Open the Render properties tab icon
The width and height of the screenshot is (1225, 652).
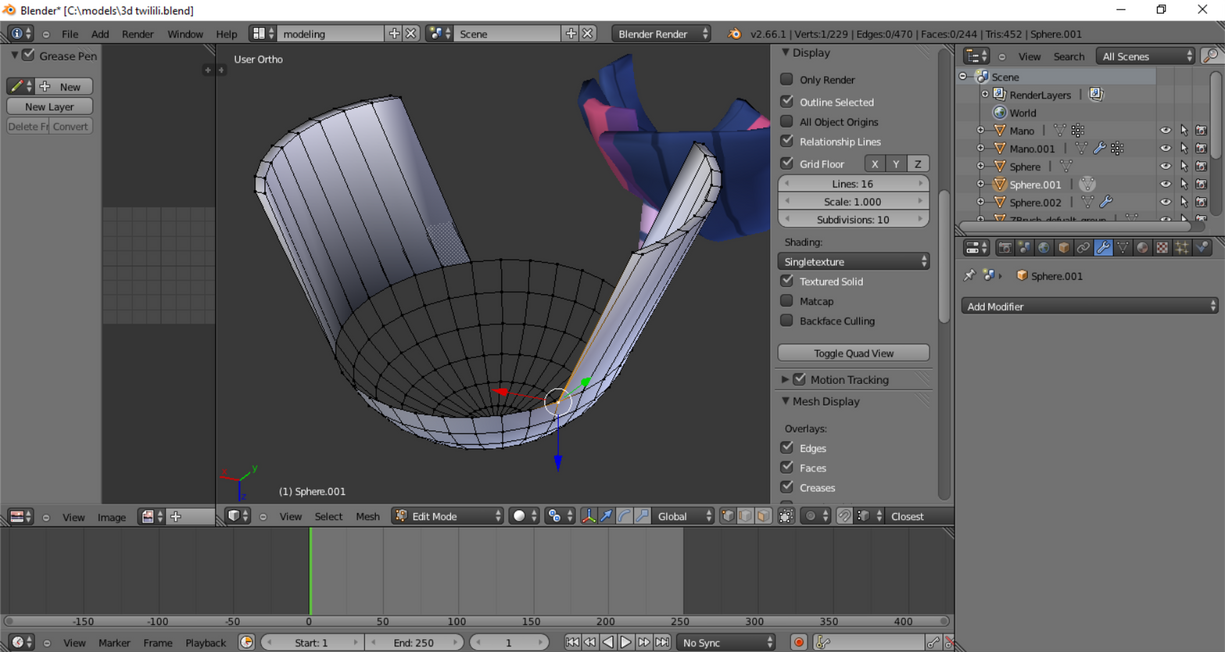click(1005, 248)
